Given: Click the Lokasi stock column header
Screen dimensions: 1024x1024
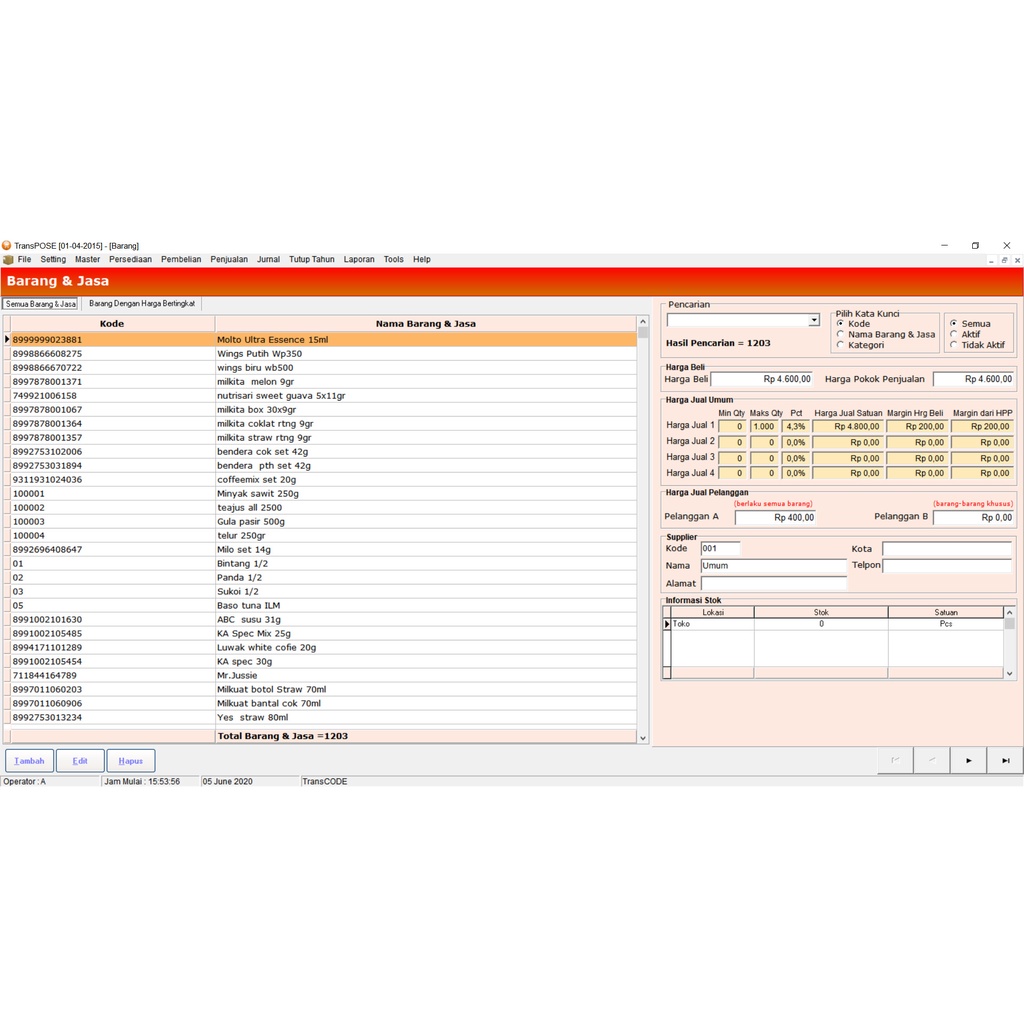Looking at the screenshot, I should (712, 613).
